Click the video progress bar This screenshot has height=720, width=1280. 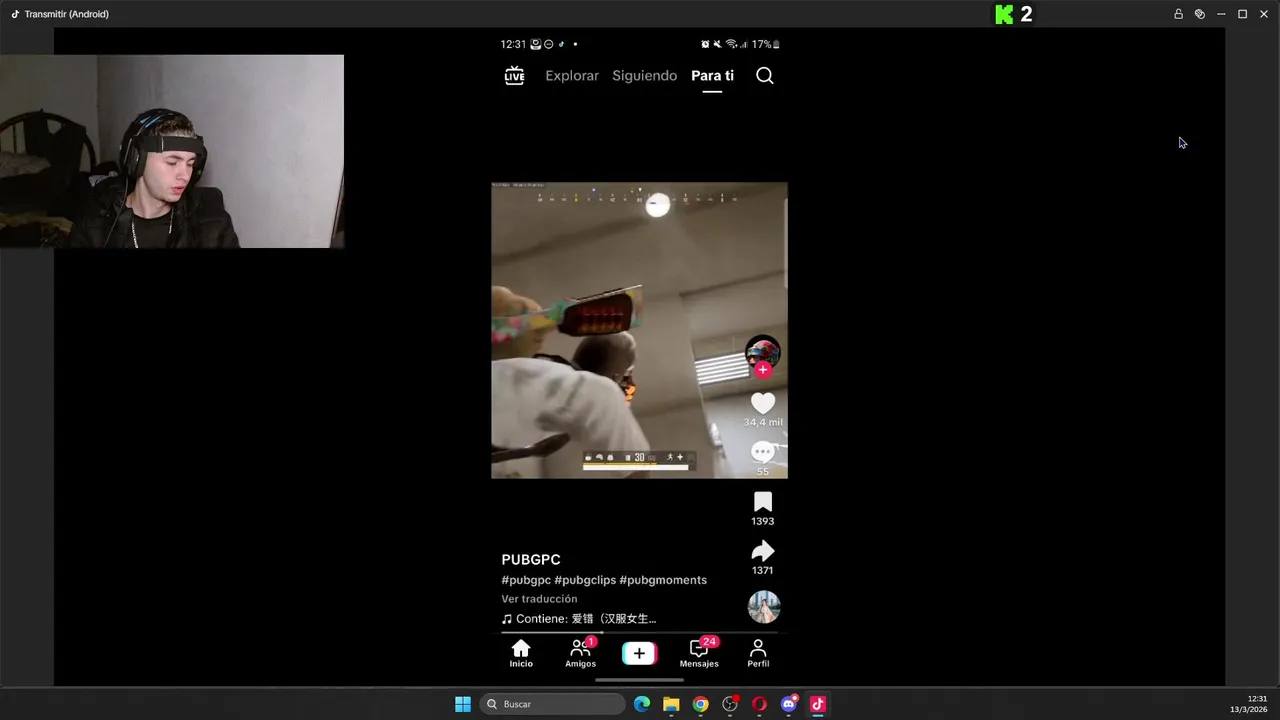639,632
